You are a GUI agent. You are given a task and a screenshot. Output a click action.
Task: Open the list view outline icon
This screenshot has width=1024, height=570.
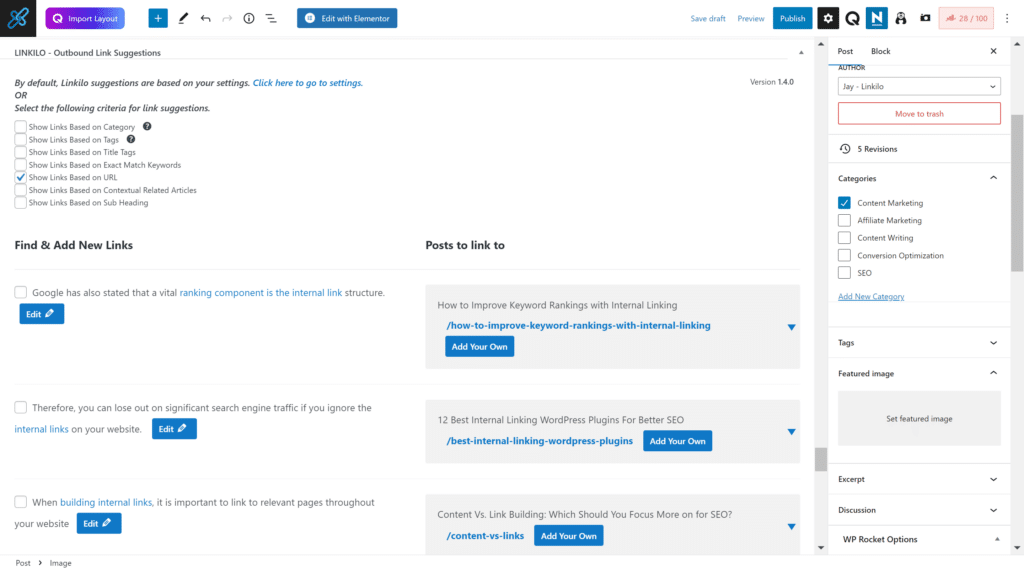[270, 18]
